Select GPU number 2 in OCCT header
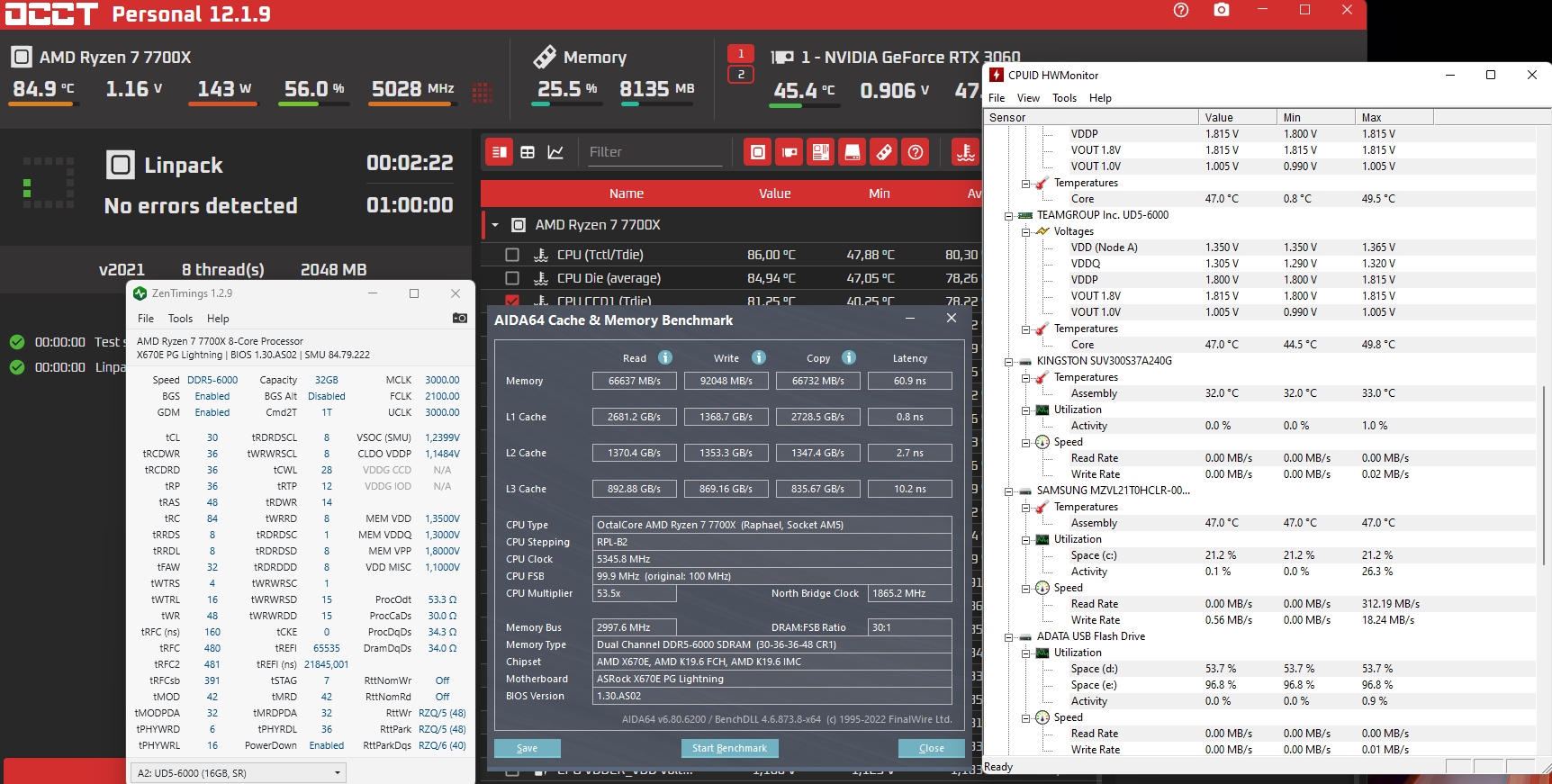 point(741,75)
